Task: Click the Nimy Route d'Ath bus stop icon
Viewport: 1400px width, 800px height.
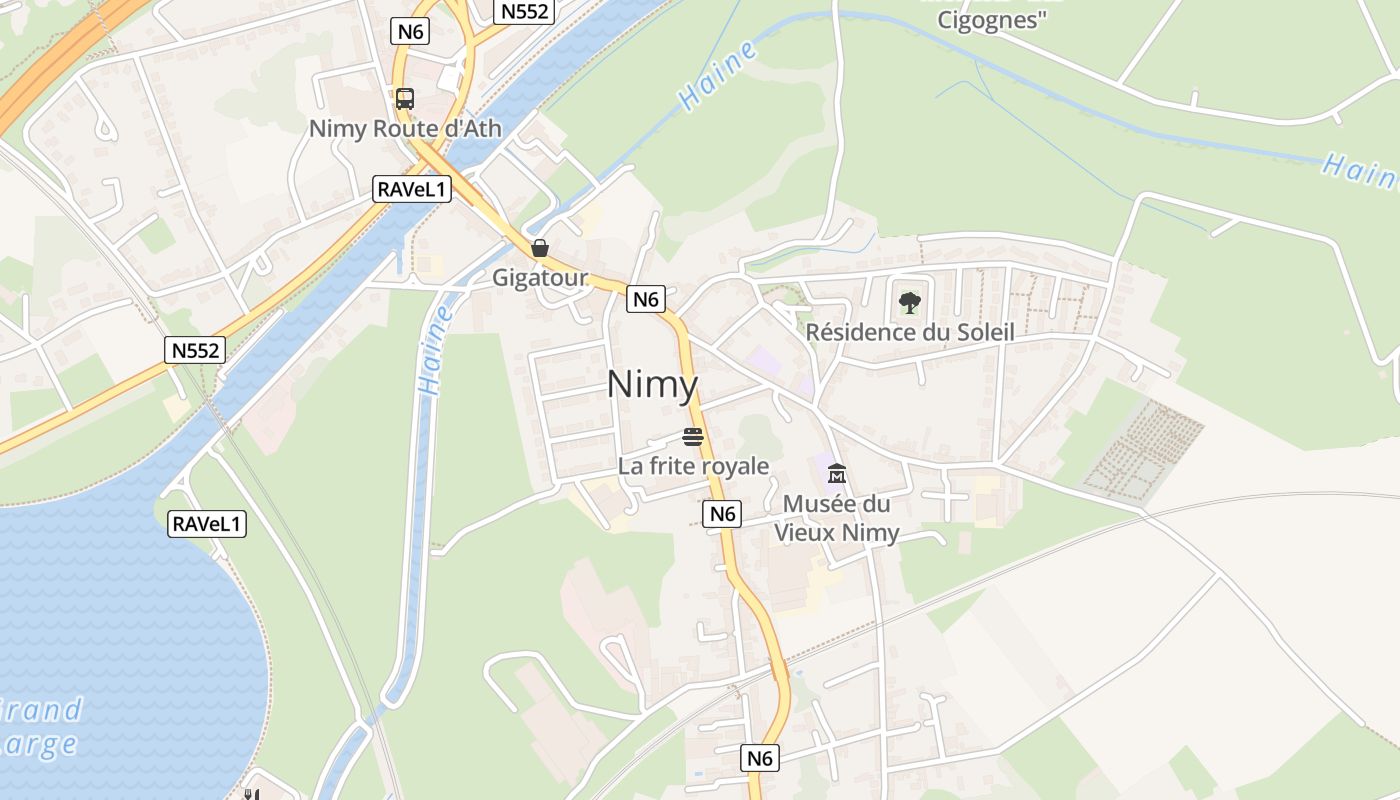Action: [x=404, y=99]
